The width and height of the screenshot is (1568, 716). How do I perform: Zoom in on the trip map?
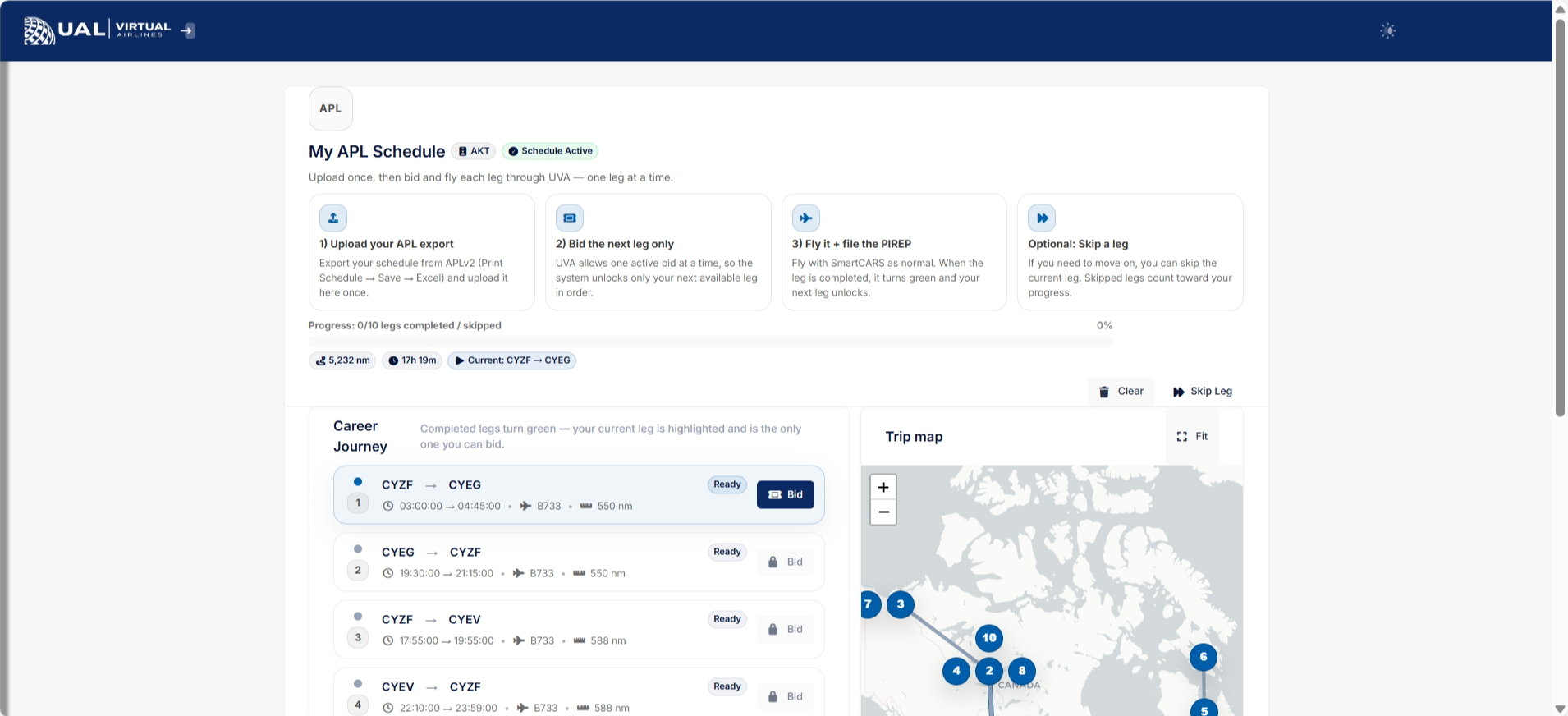(883, 487)
